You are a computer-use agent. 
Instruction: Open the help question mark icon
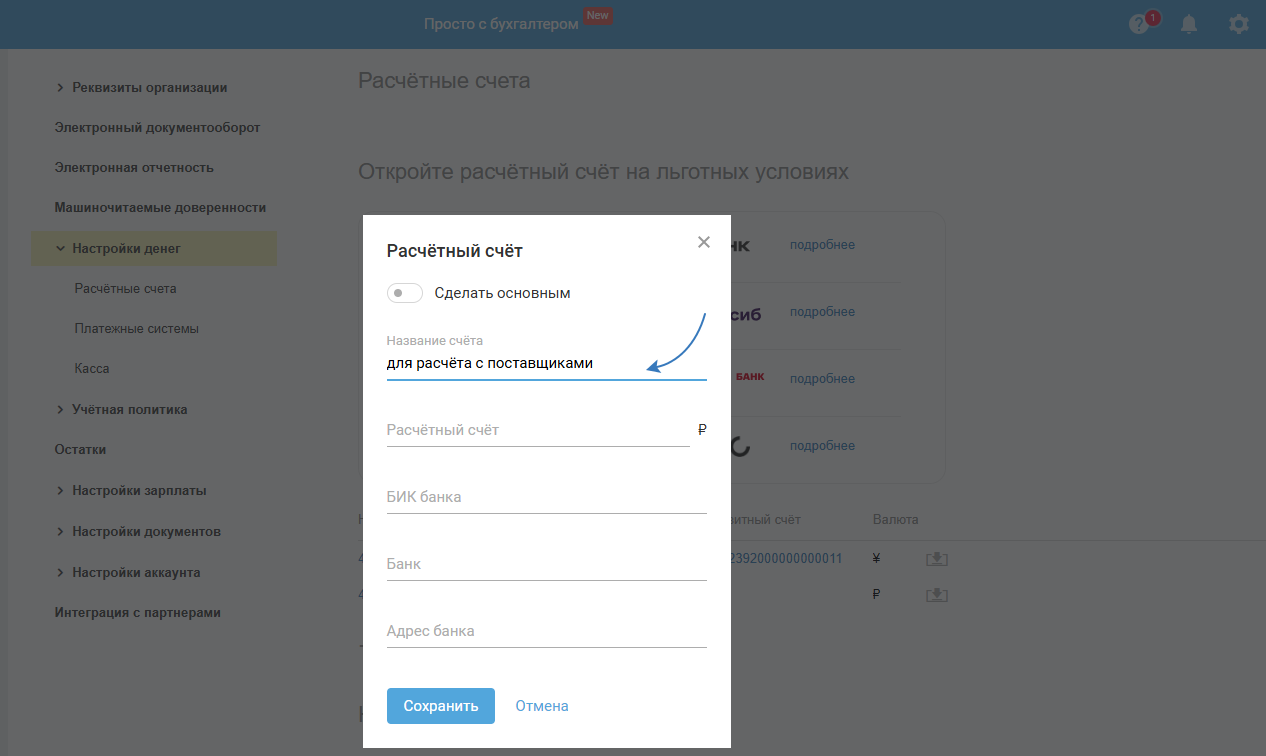click(x=1139, y=24)
